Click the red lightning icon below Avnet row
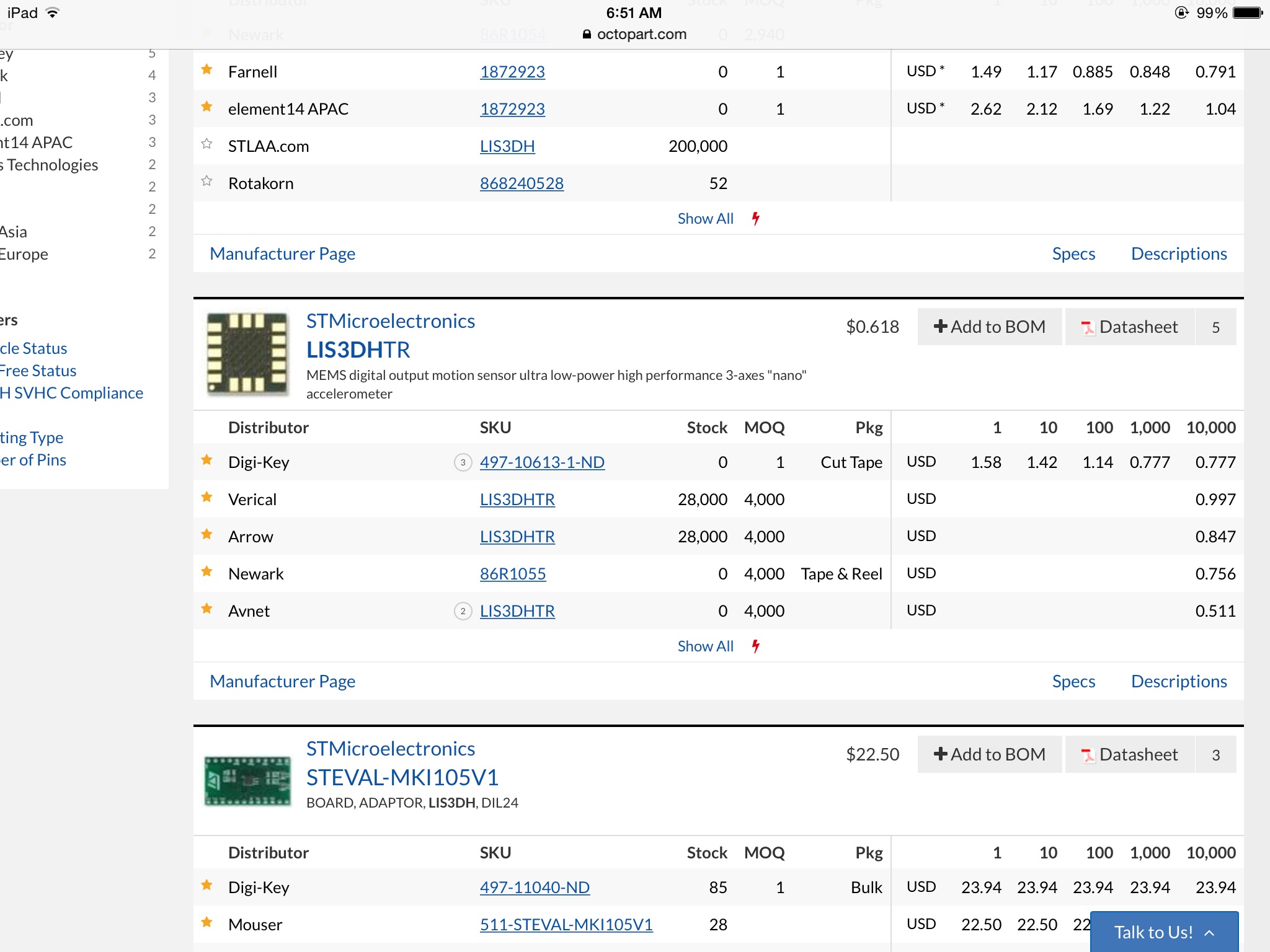Image resolution: width=1270 pixels, height=952 pixels. tap(756, 646)
